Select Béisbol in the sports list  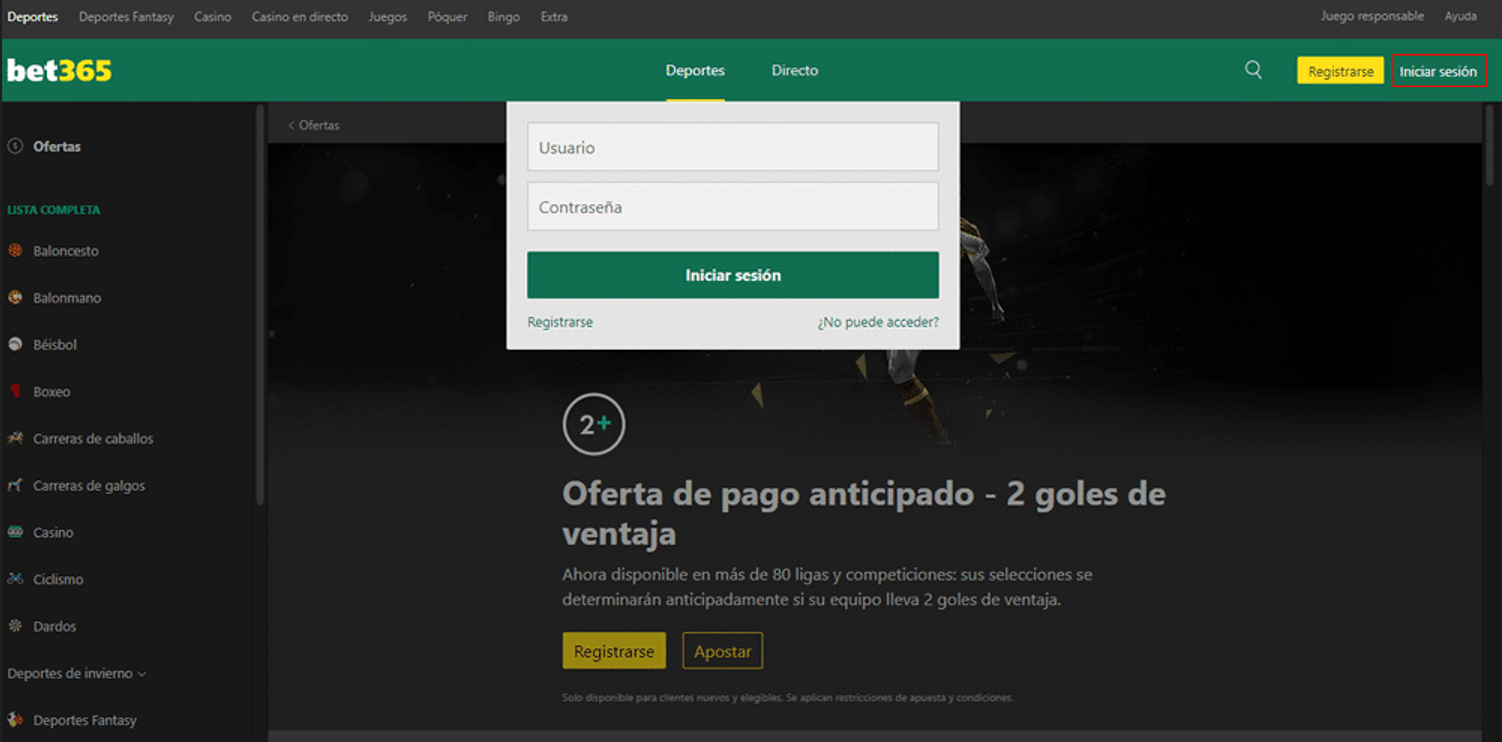coord(55,344)
